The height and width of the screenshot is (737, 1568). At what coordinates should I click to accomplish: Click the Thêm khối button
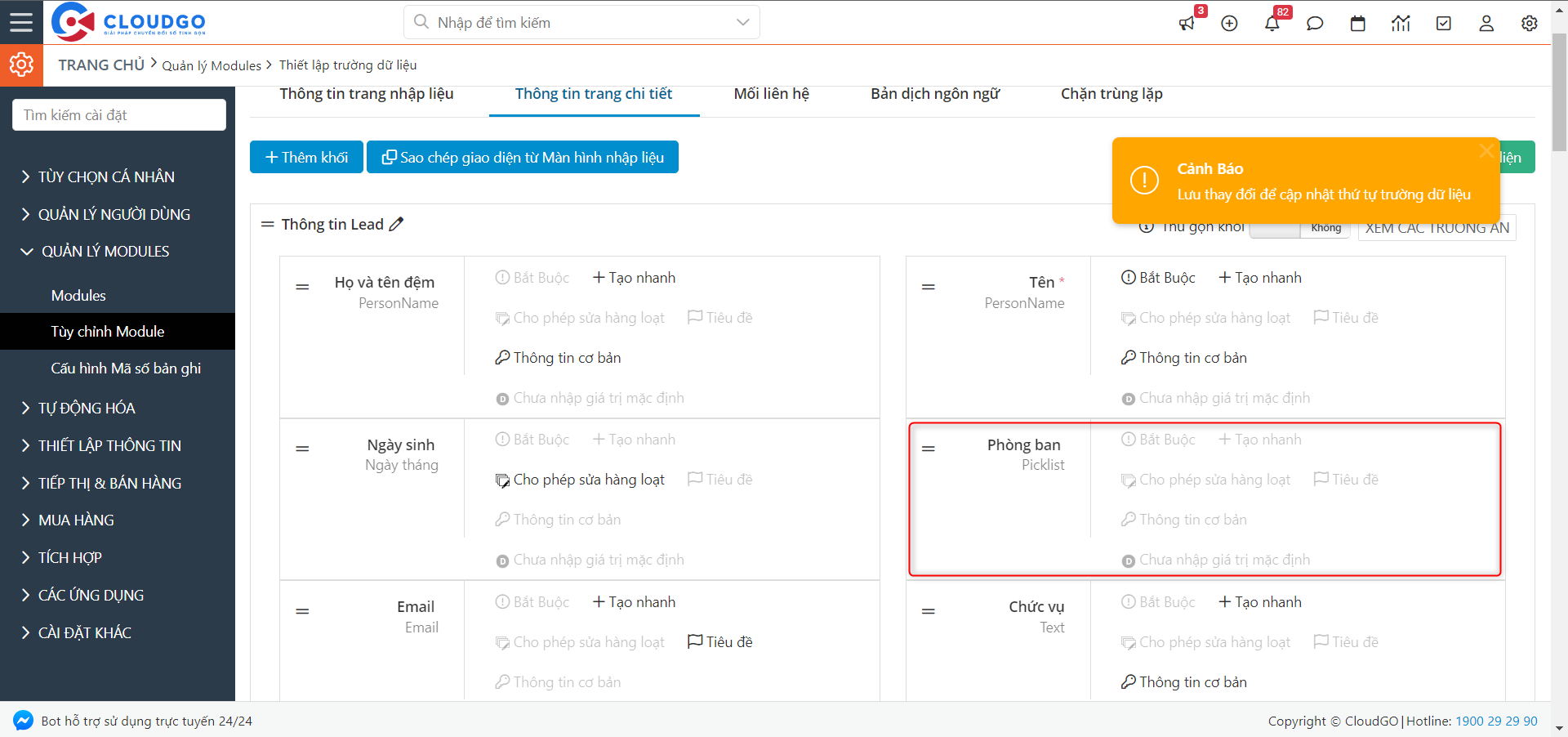click(x=306, y=157)
